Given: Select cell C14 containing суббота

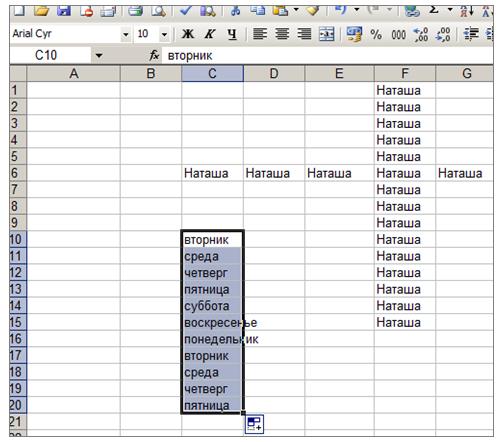Looking at the screenshot, I should (212, 306).
